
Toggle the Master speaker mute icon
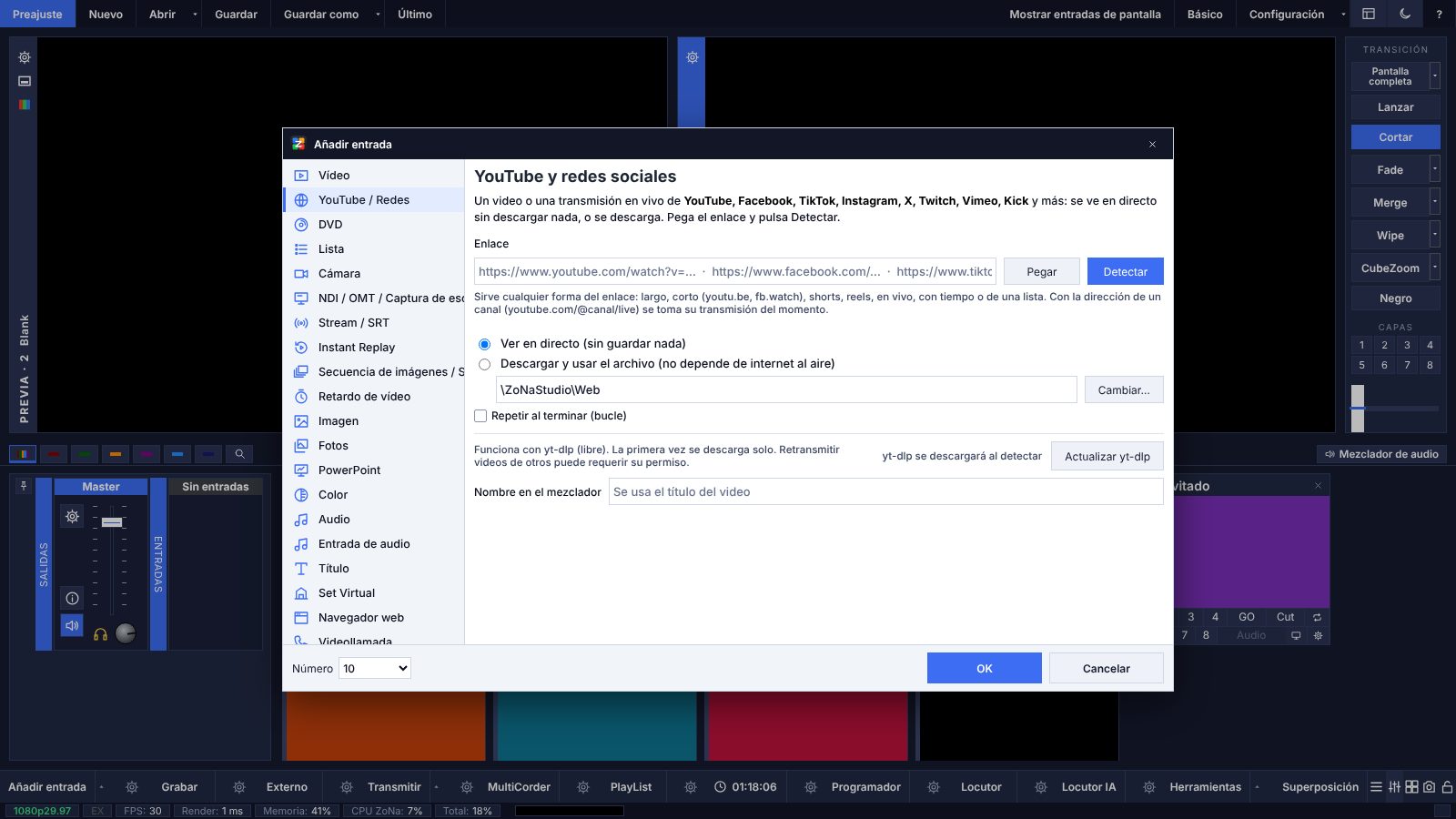[x=72, y=626]
